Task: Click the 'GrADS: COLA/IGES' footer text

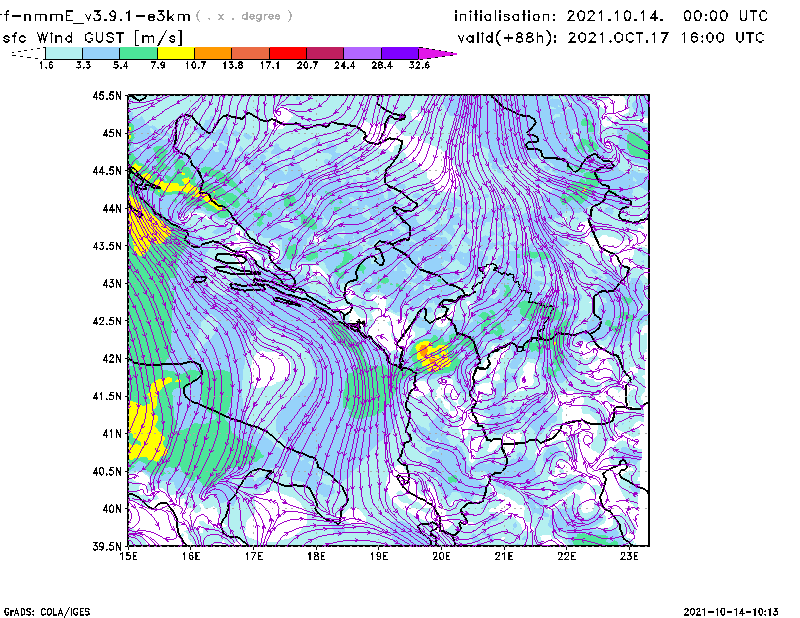Action: pos(47,612)
